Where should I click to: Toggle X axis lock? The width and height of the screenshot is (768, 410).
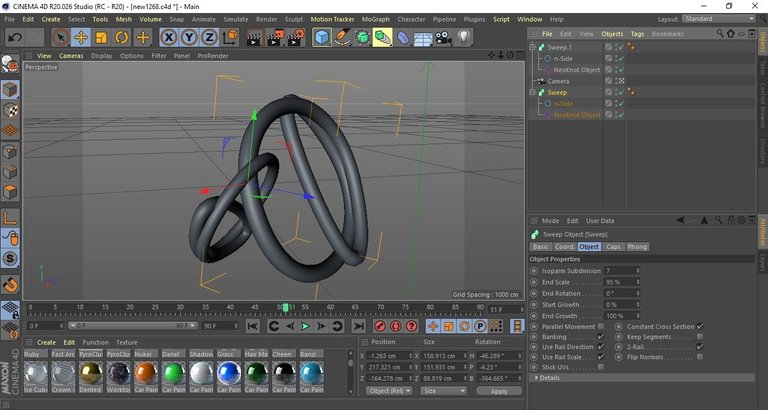pos(169,37)
